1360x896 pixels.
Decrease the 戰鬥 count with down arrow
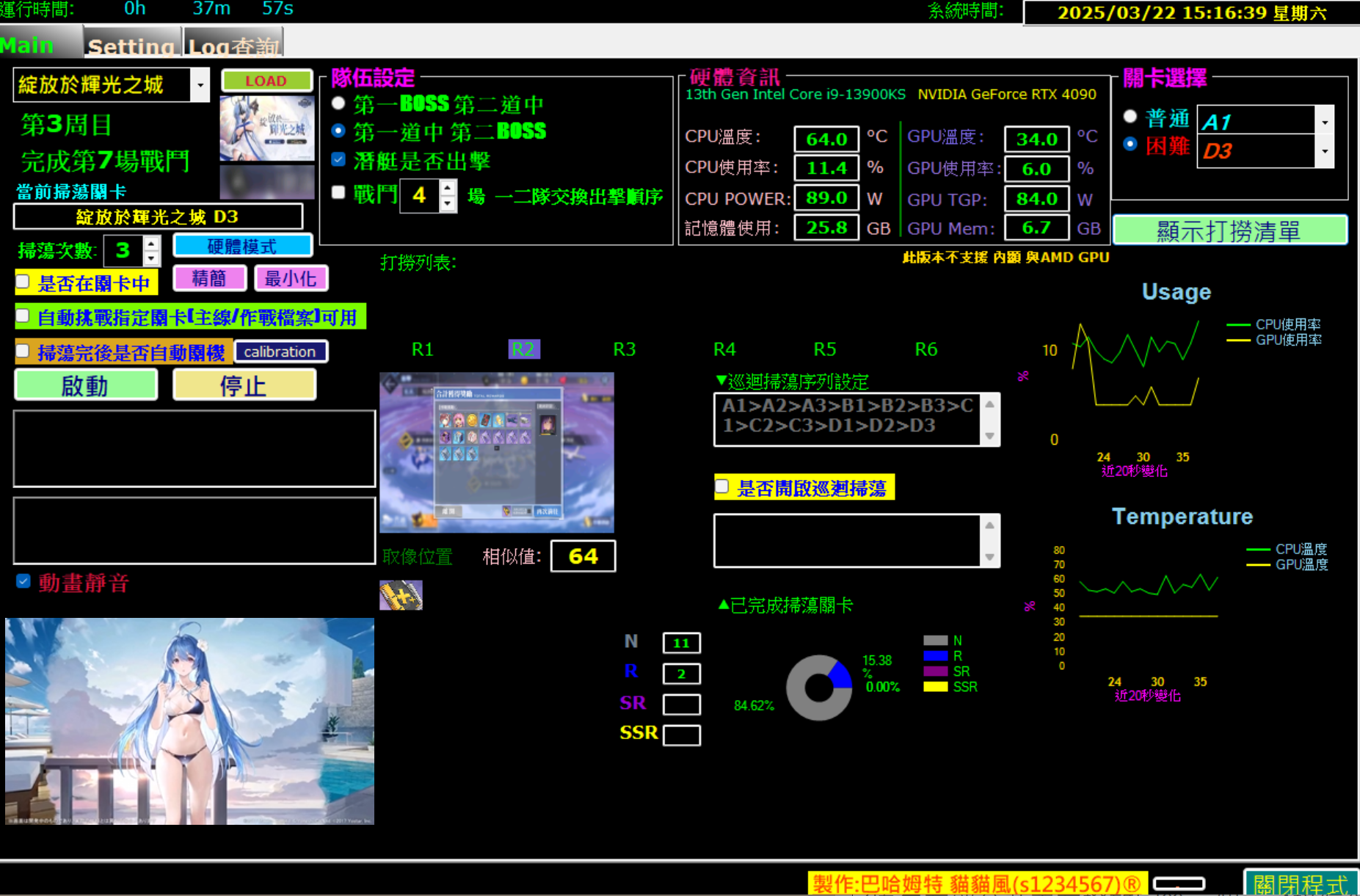[448, 204]
